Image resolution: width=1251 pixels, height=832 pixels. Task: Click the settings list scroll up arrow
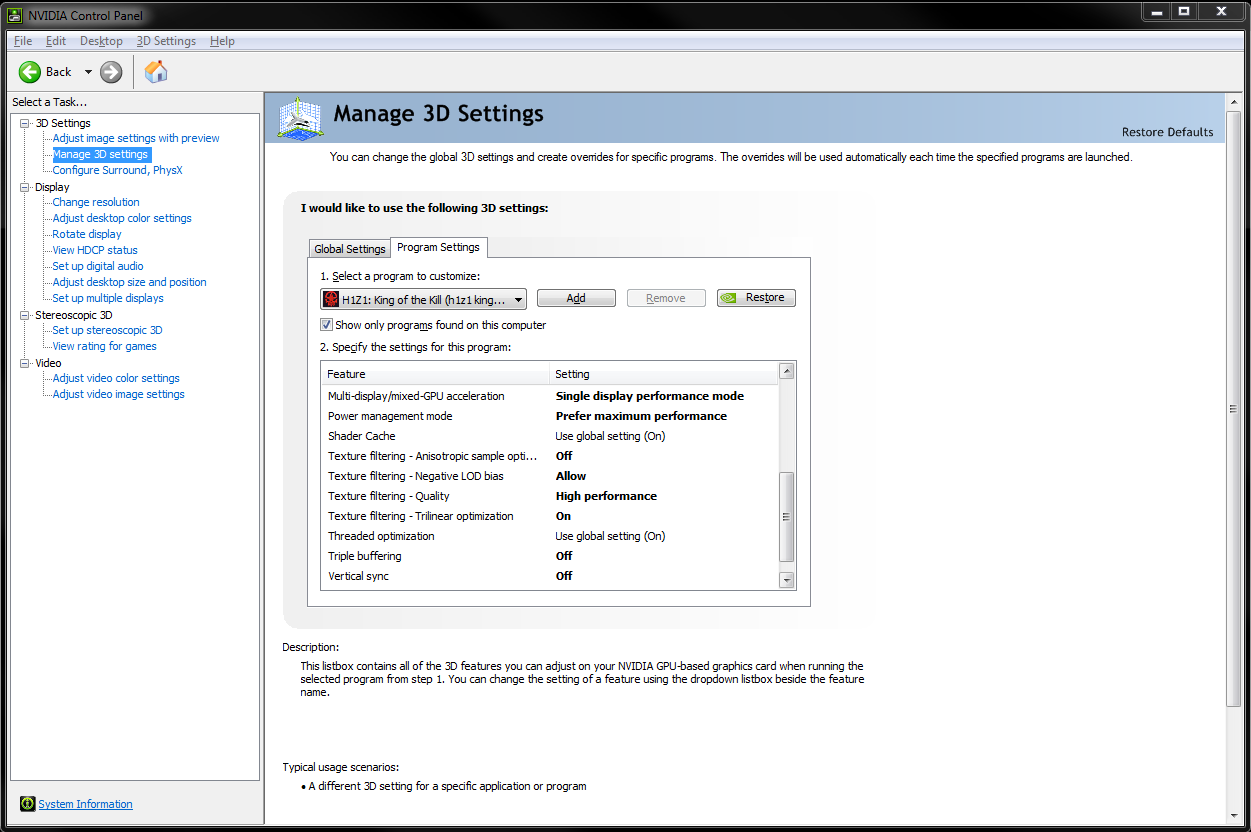coord(787,372)
